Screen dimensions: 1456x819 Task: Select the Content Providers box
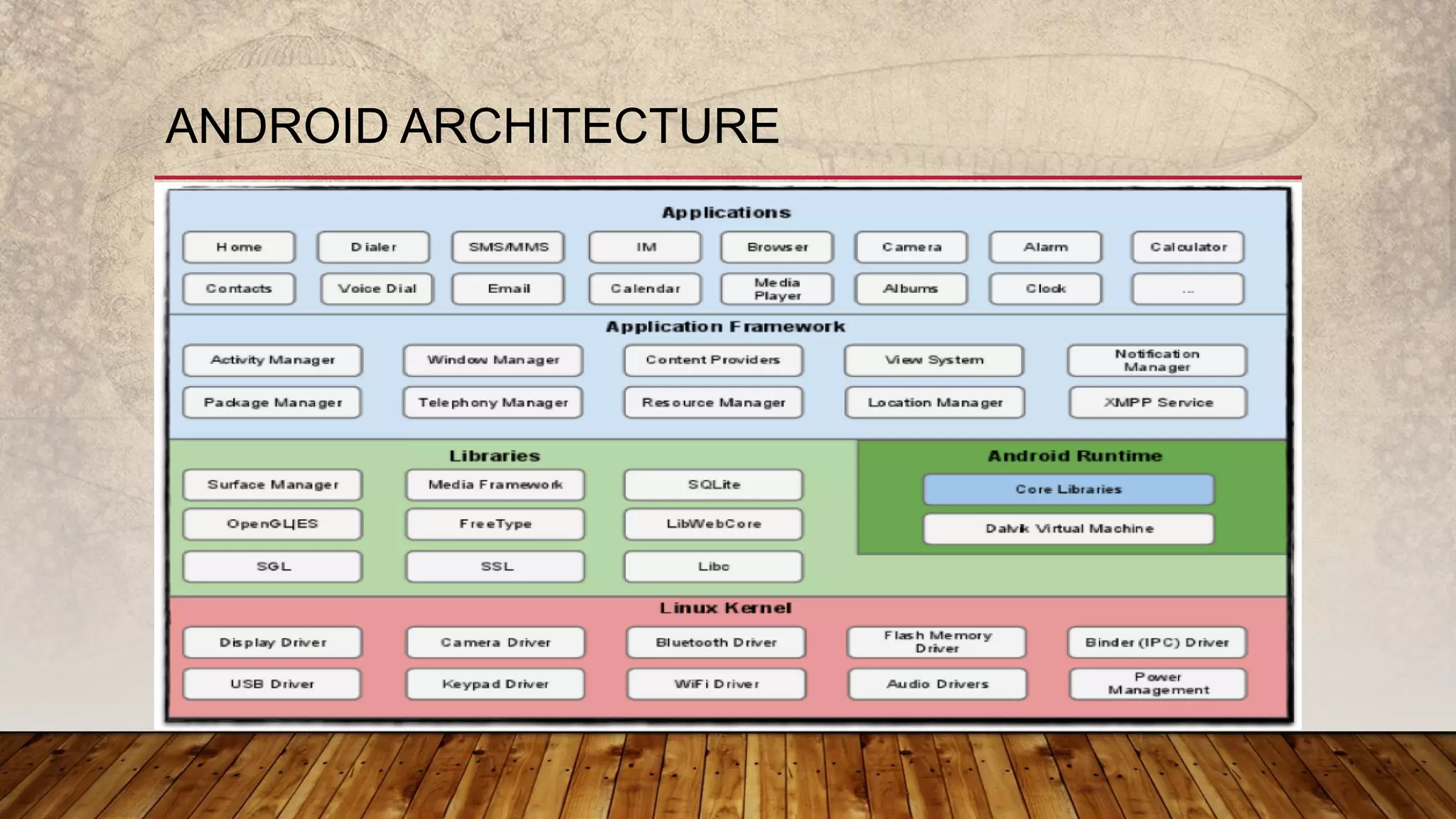coord(713,360)
